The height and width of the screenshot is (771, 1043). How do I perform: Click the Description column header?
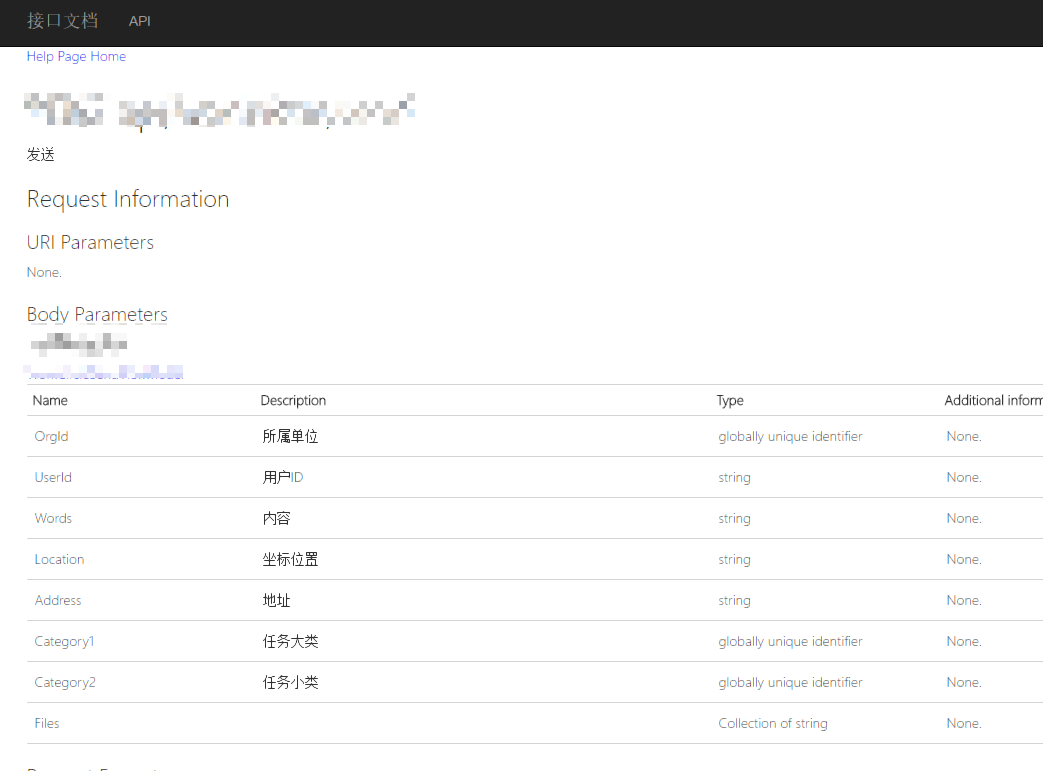click(x=293, y=401)
